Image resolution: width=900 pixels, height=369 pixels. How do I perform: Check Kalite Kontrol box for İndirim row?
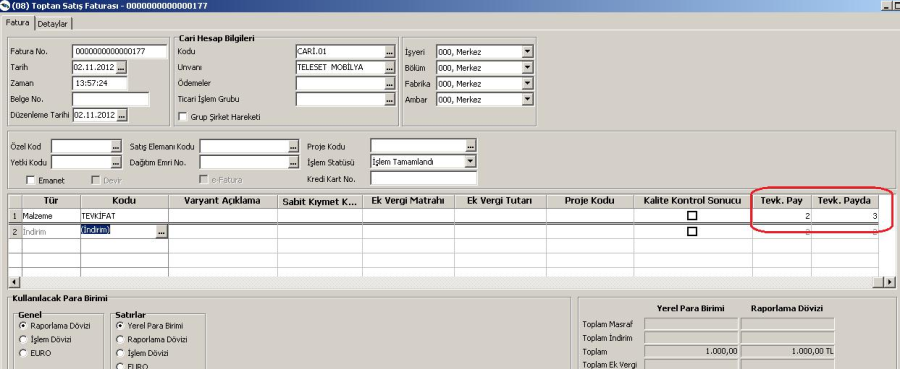692,231
